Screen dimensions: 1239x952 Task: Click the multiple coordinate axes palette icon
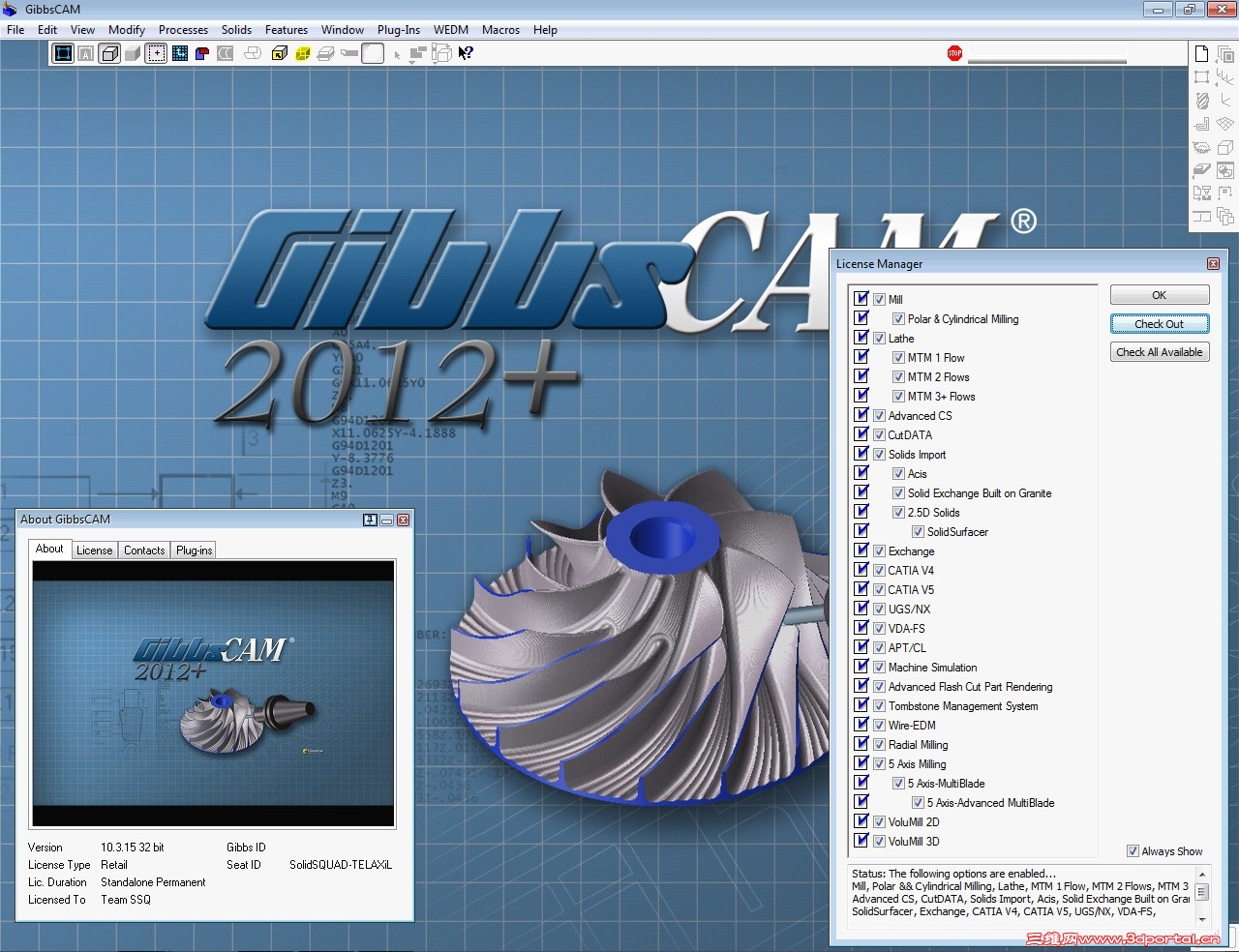point(1224,76)
